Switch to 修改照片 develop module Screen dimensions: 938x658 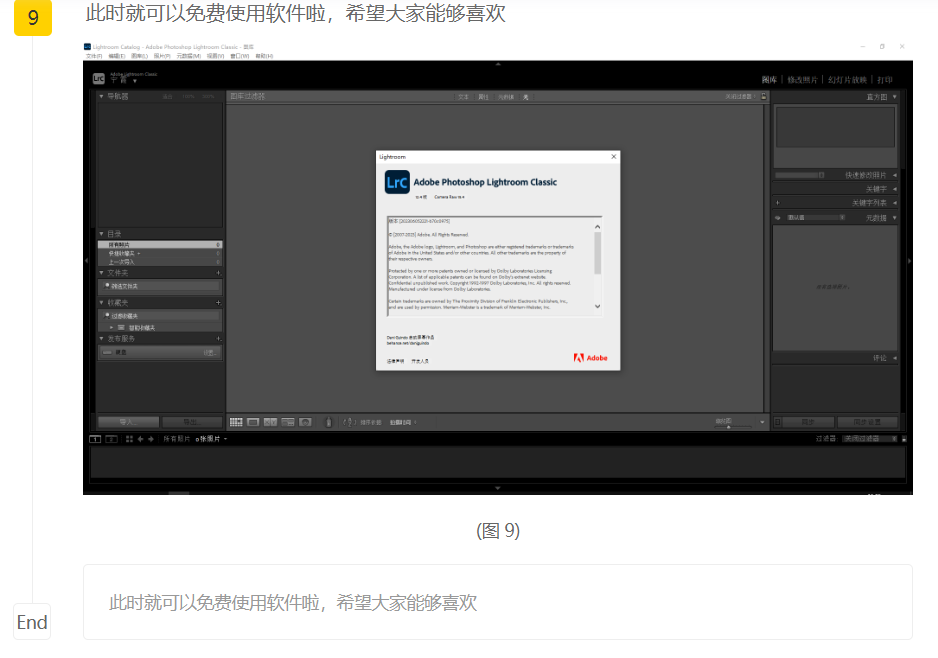802,80
